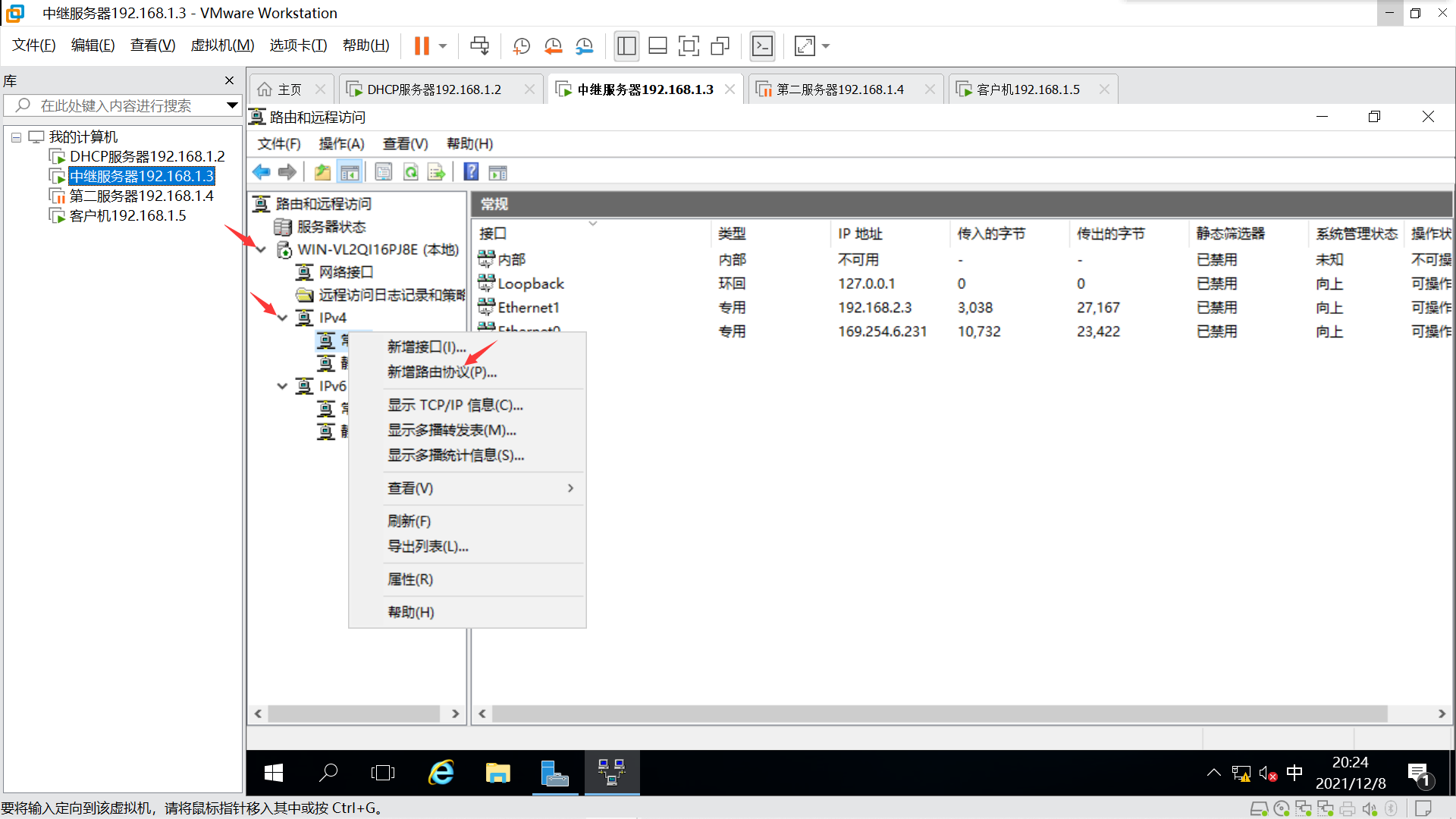Toggle VMware library sidebar view icon
Image resolution: width=1456 pixels, height=819 pixels.
pyautogui.click(x=626, y=46)
